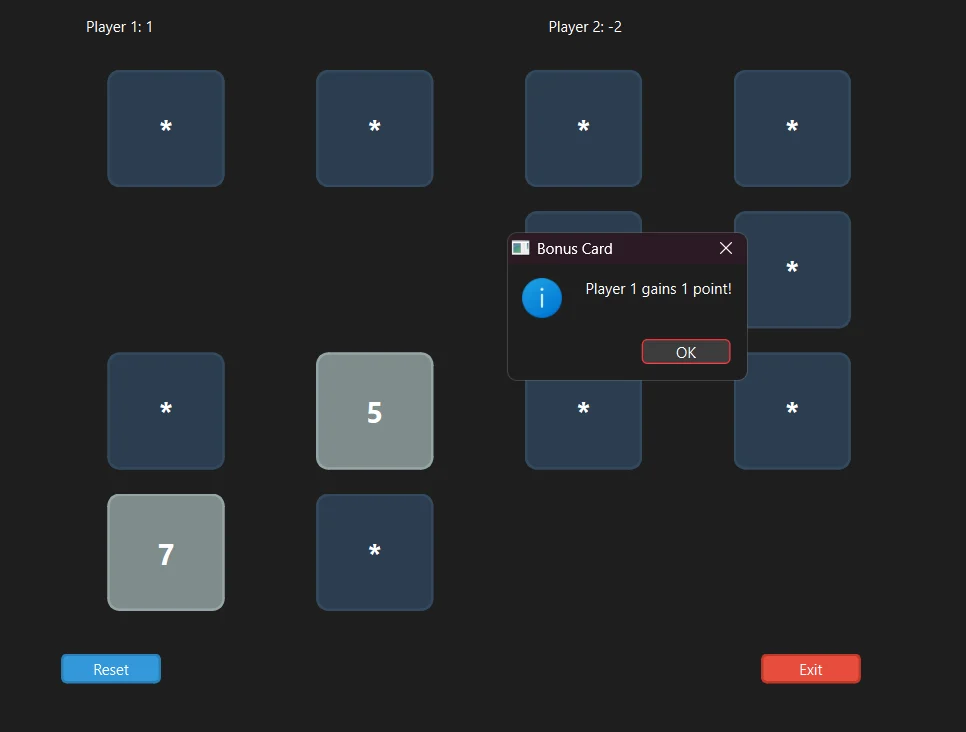Exit the game via the Exit button

tap(810, 668)
